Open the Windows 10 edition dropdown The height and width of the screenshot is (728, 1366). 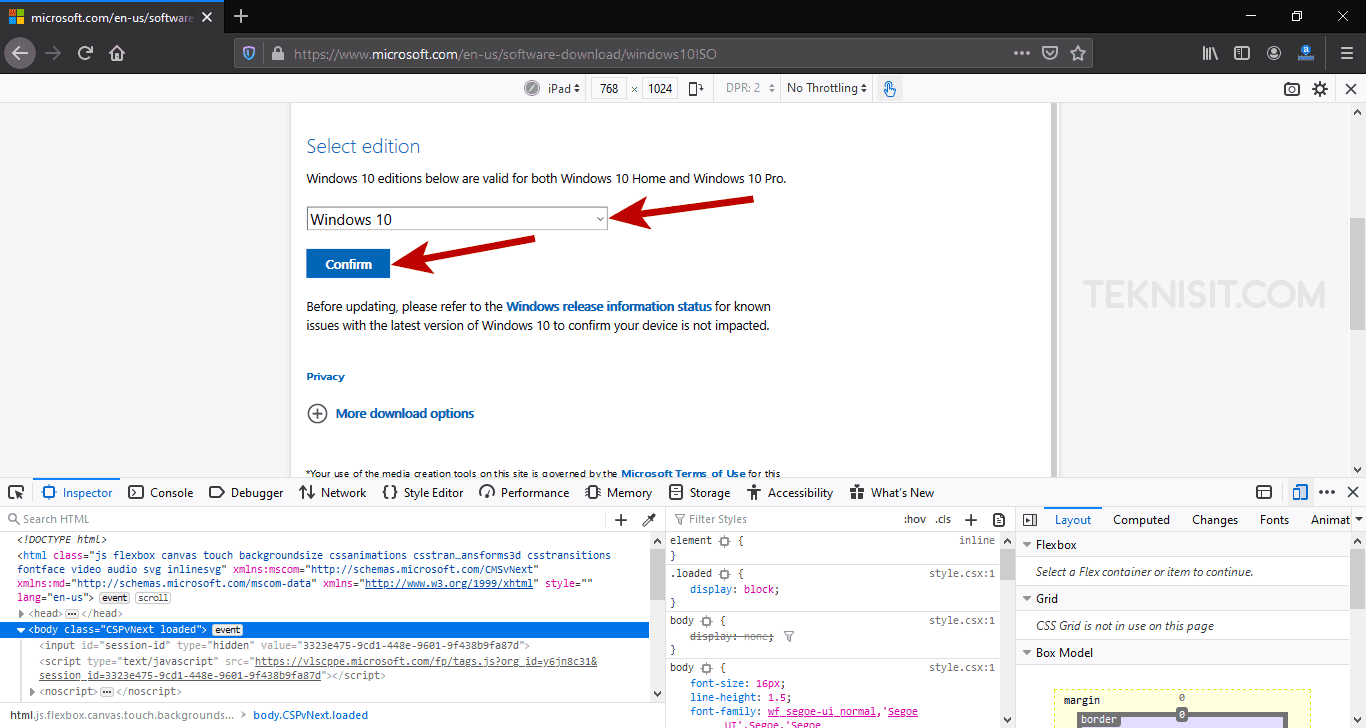[457, 219]
